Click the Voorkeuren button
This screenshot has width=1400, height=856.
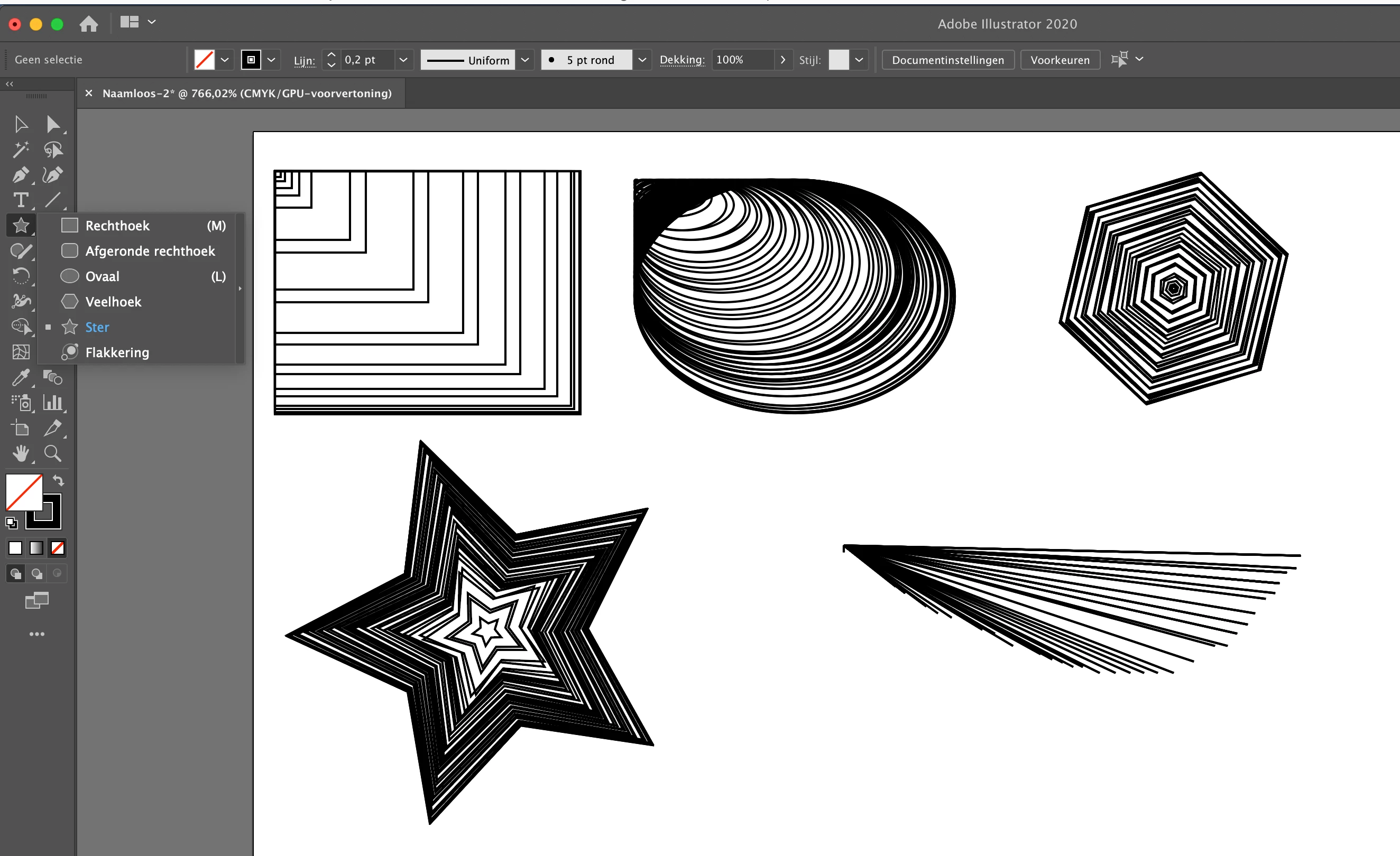click(1060, 60)
